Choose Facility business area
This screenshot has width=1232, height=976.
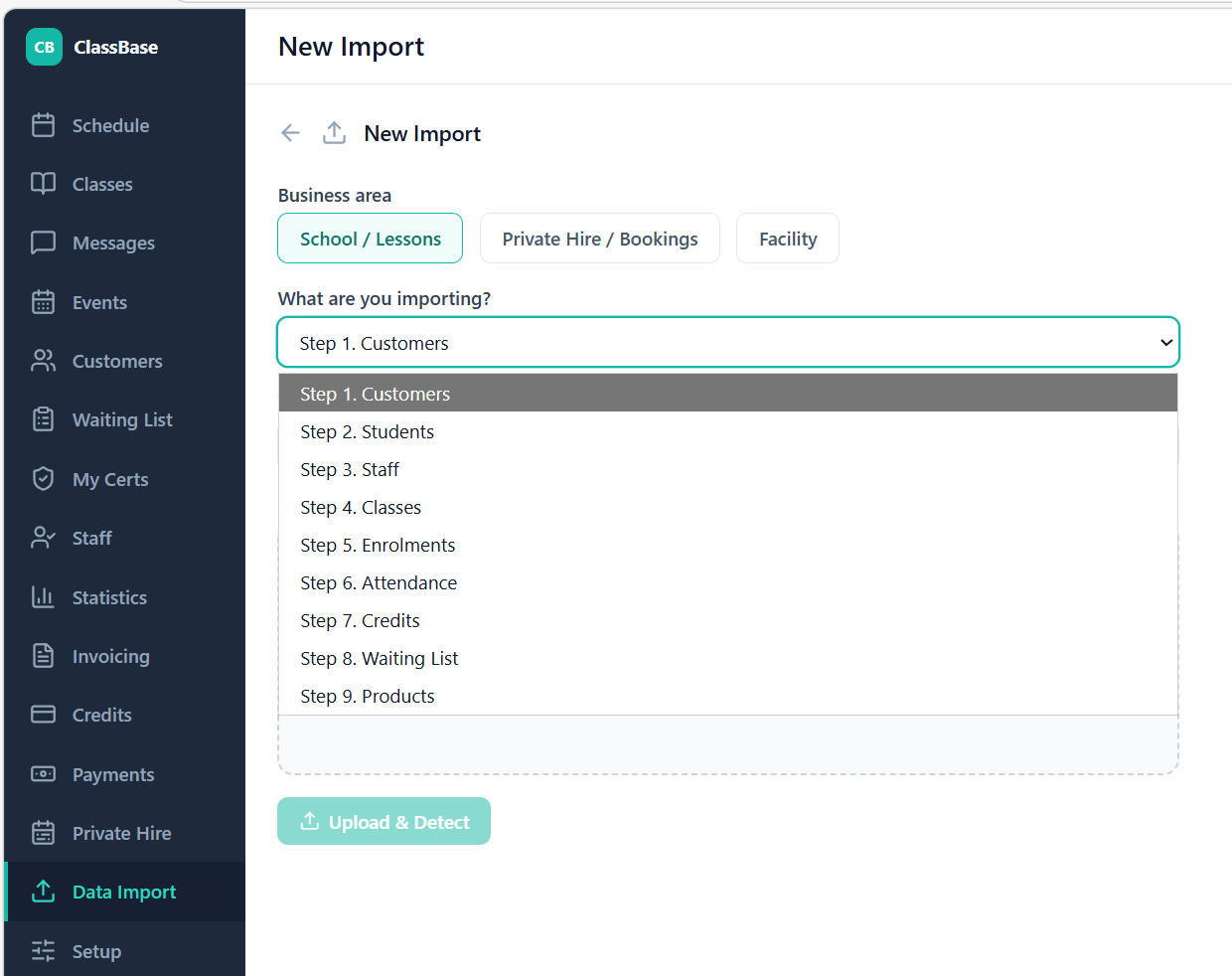click(x=788, y=239)
